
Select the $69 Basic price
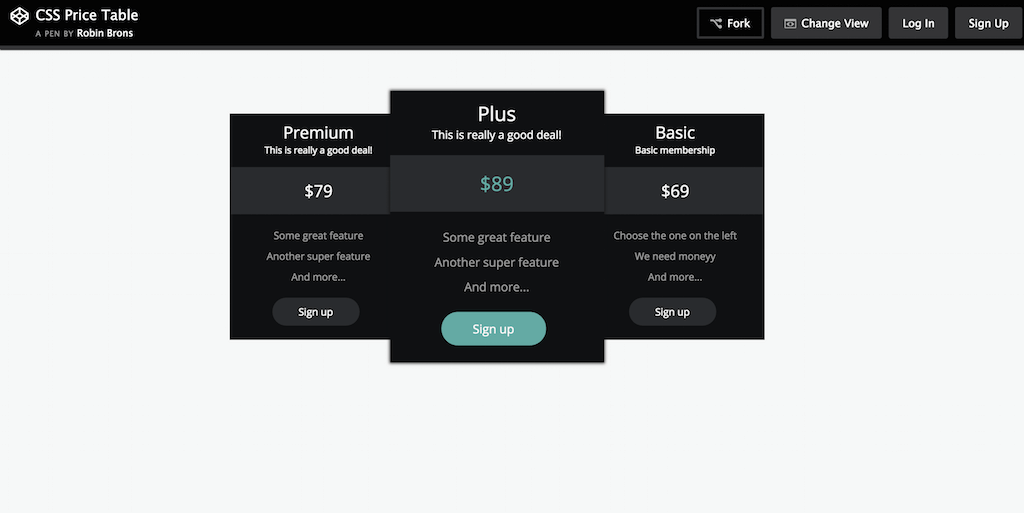pos(675,191)
